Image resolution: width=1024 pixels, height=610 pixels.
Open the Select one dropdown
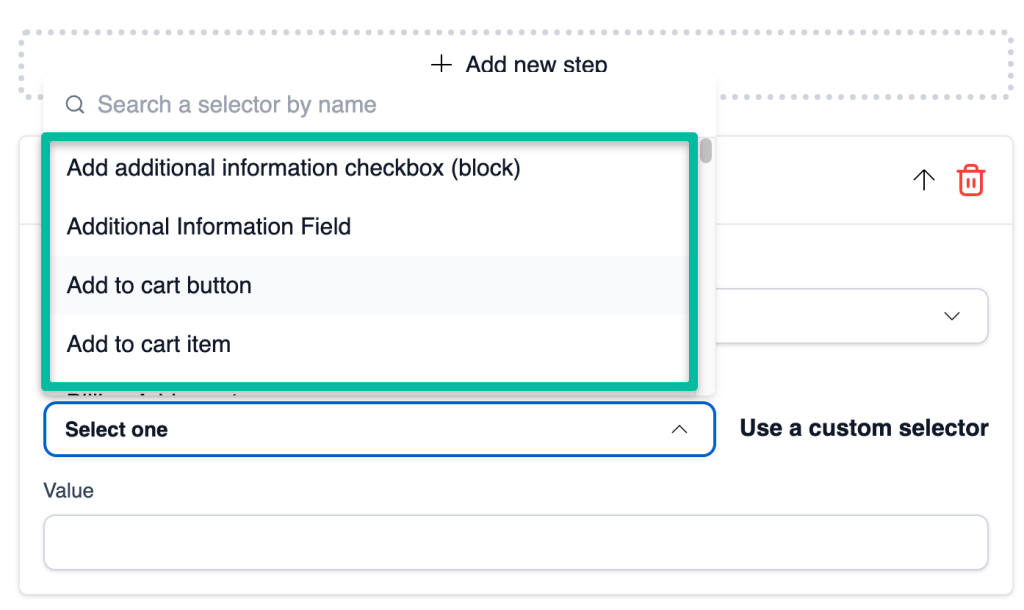[379, 429]
